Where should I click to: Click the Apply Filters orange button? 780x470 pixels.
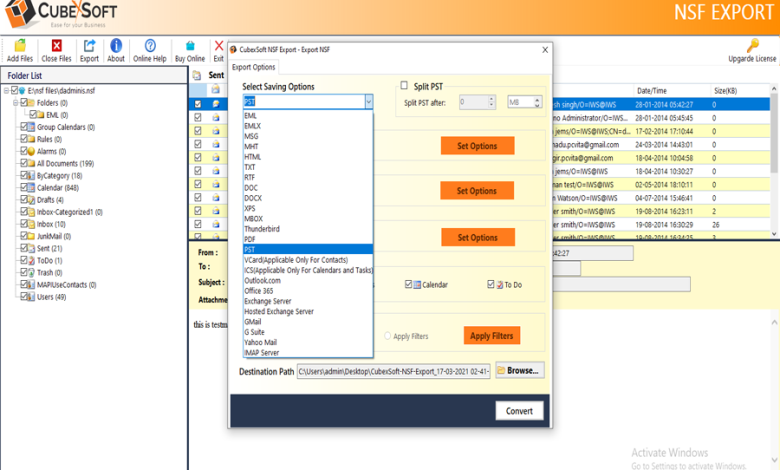(x=492, y=336)
